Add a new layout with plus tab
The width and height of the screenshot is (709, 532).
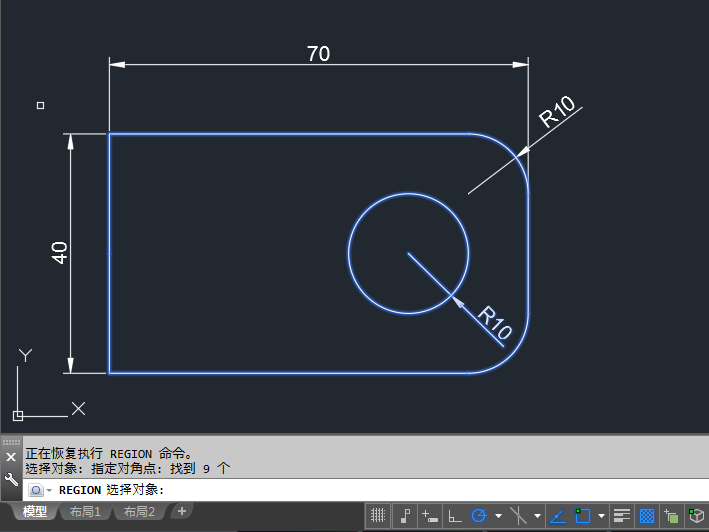[182, 511]
